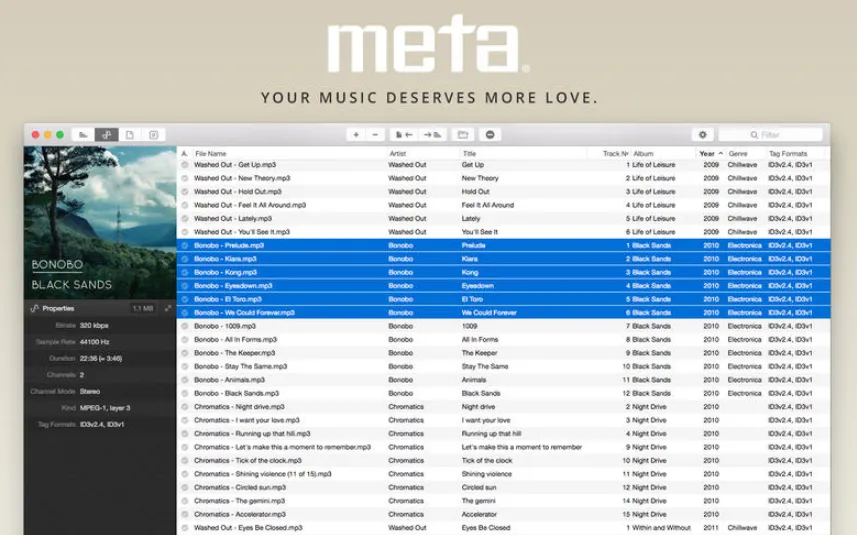The height and width of the screenshot is (535, 857).
Task: Select row Bonobo - All In Forms.mp3
Action: [x=503, y=339]
